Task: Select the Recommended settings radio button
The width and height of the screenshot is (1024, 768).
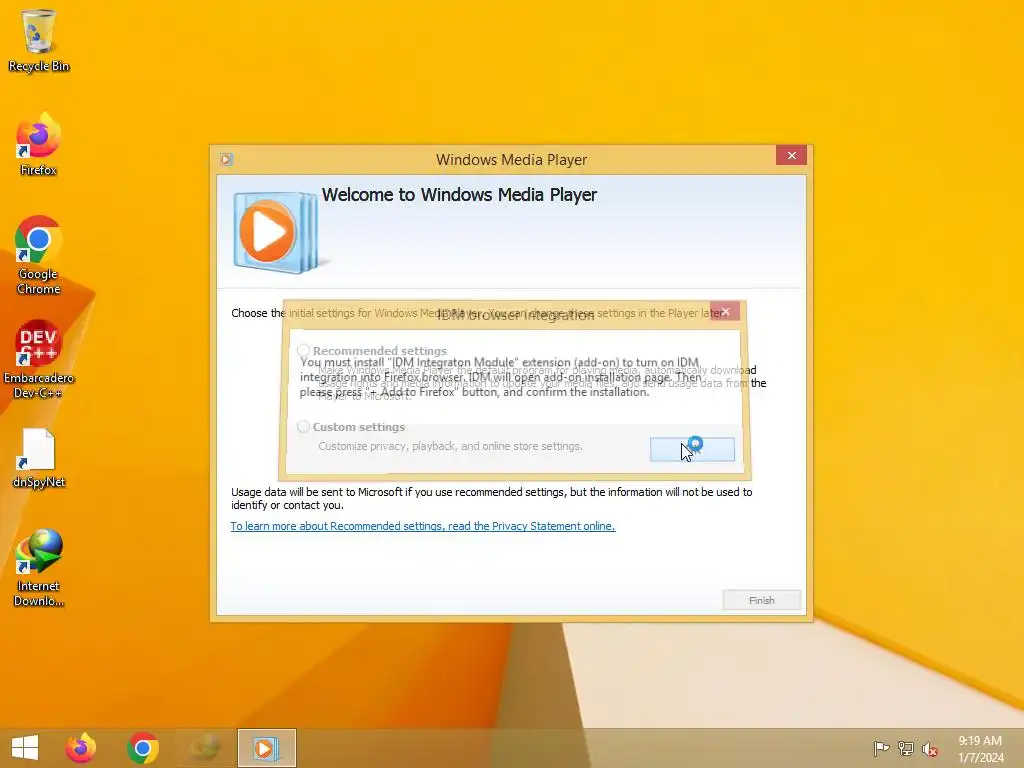Action: pyautogui.click(x=303, y=351)
